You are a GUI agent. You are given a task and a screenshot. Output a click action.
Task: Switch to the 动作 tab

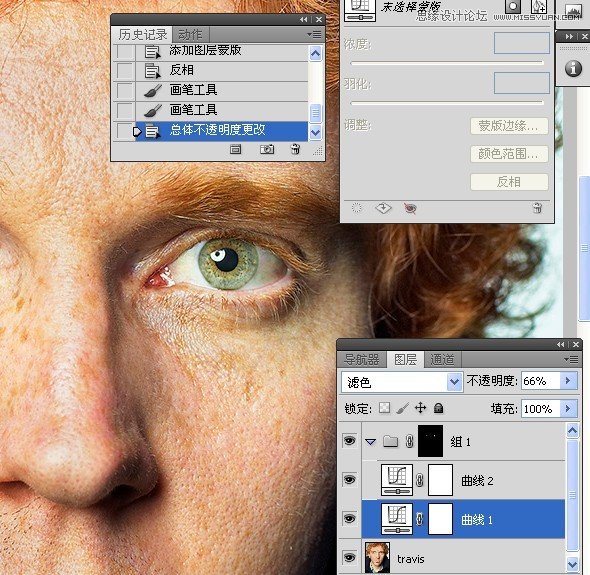click(x=190, y=35)
